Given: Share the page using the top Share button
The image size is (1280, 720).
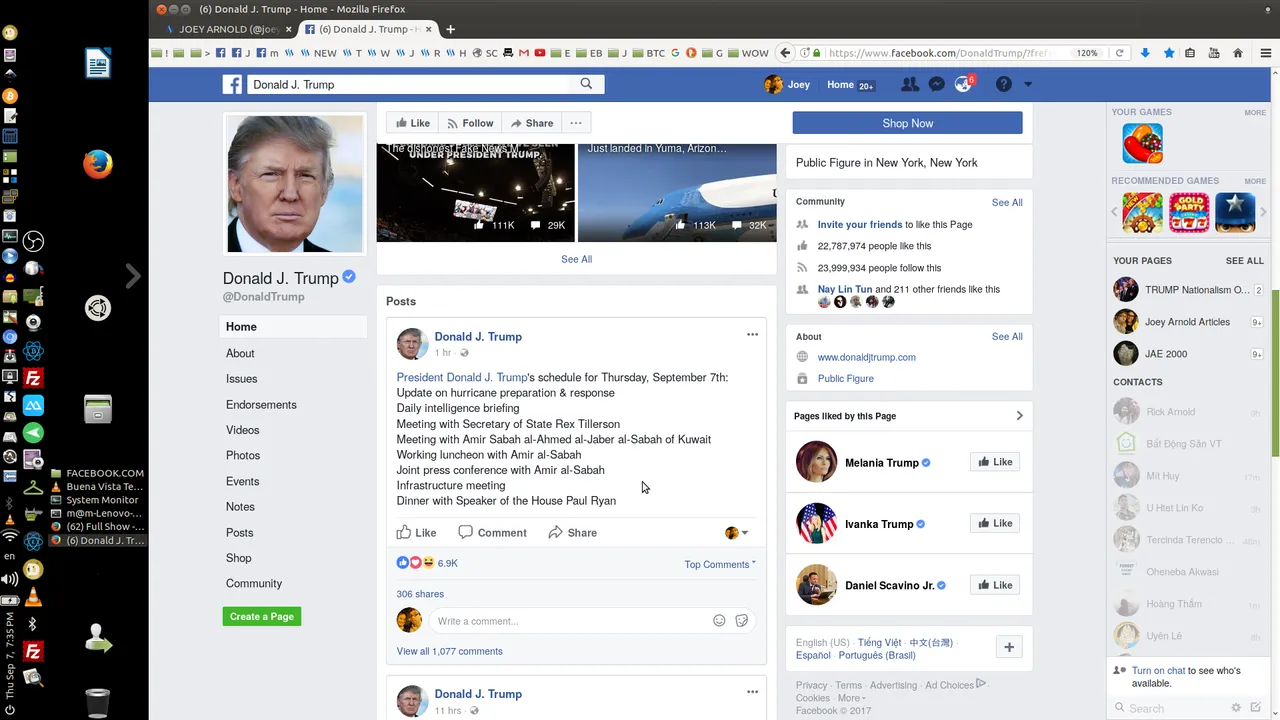Looking at the screenshot, I should coord(532,123).
